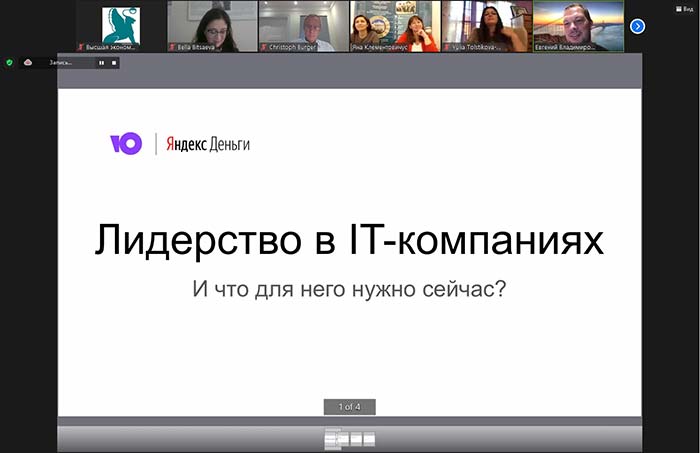The width and height of the screenshot is (700, 453).
Task: Click the heading Лидерство в IT-компаниях
Action: [350, 241]
